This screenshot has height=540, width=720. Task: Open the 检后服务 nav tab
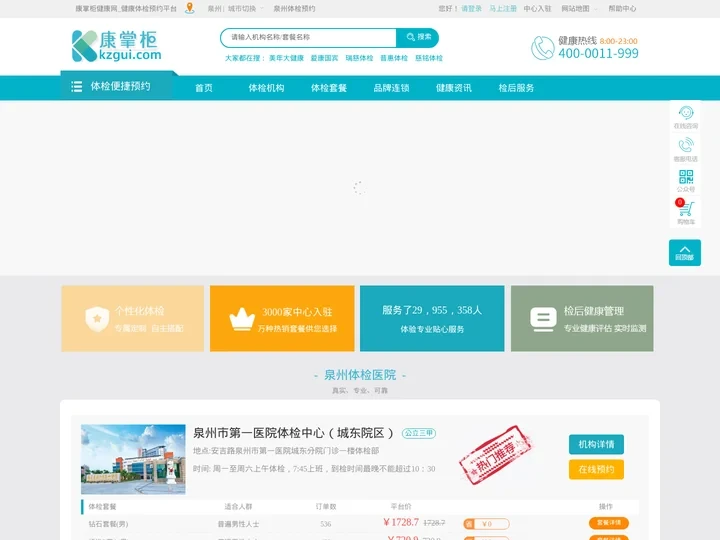(516, 88)
